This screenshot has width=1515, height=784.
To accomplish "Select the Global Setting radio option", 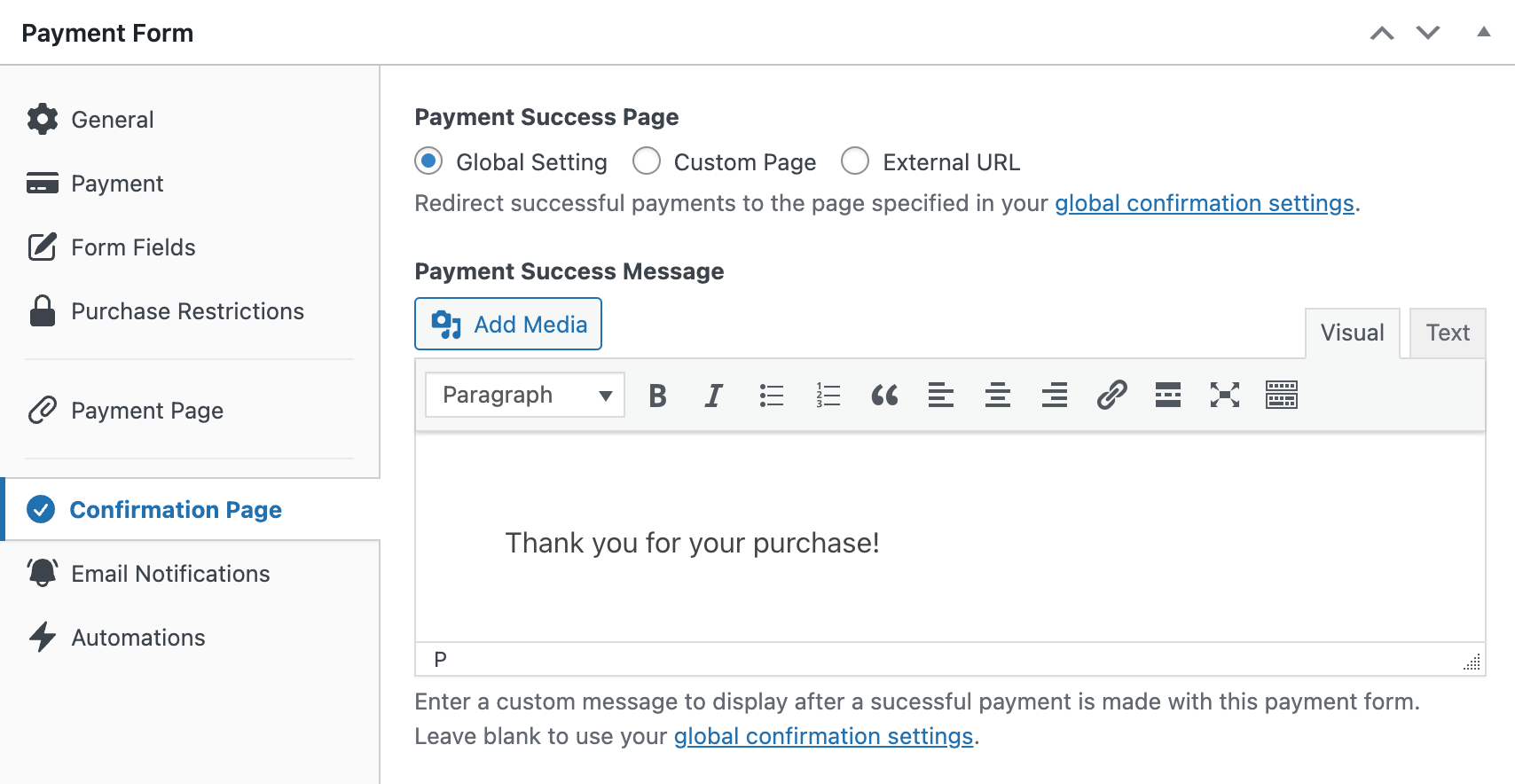I will point(429,161).
